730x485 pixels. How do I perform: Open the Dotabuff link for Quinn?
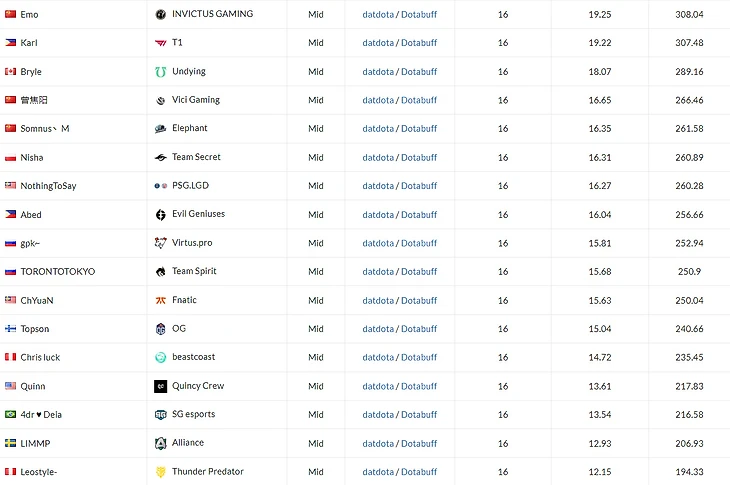coord(419,386)
